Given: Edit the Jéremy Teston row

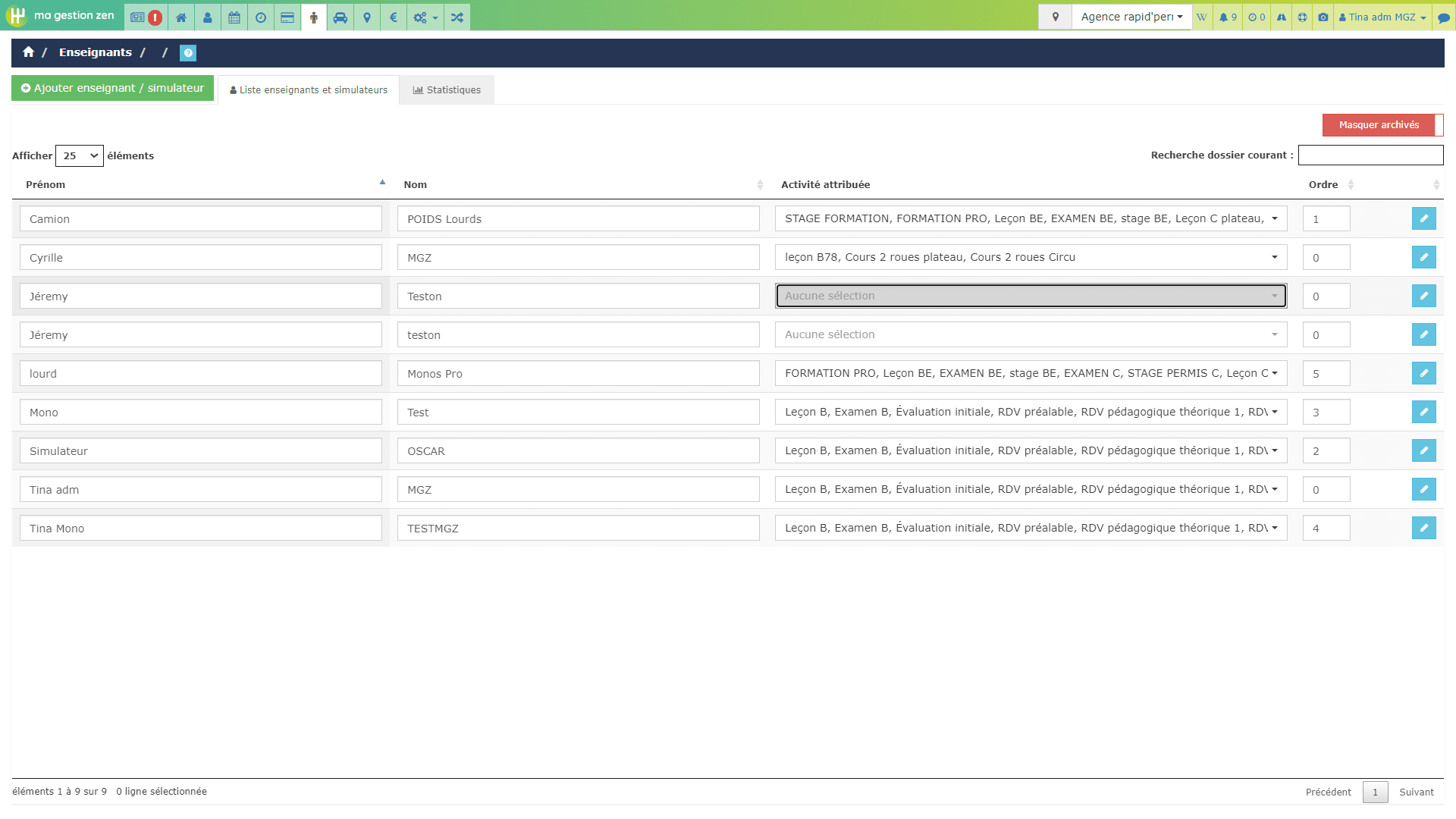Looking at the screenshot, I should tap(1423, 296).
